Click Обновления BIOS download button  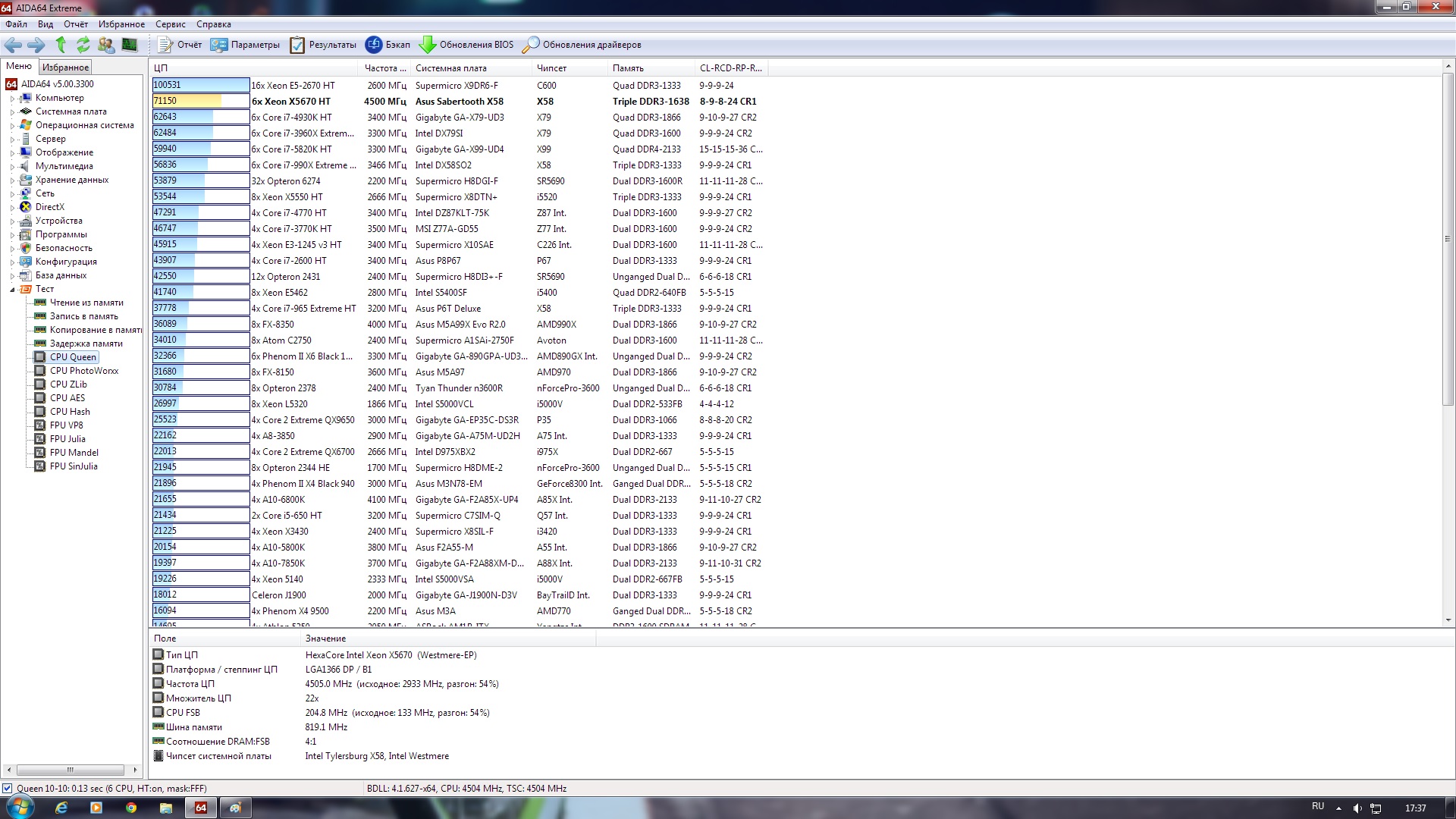click(466, 45)
